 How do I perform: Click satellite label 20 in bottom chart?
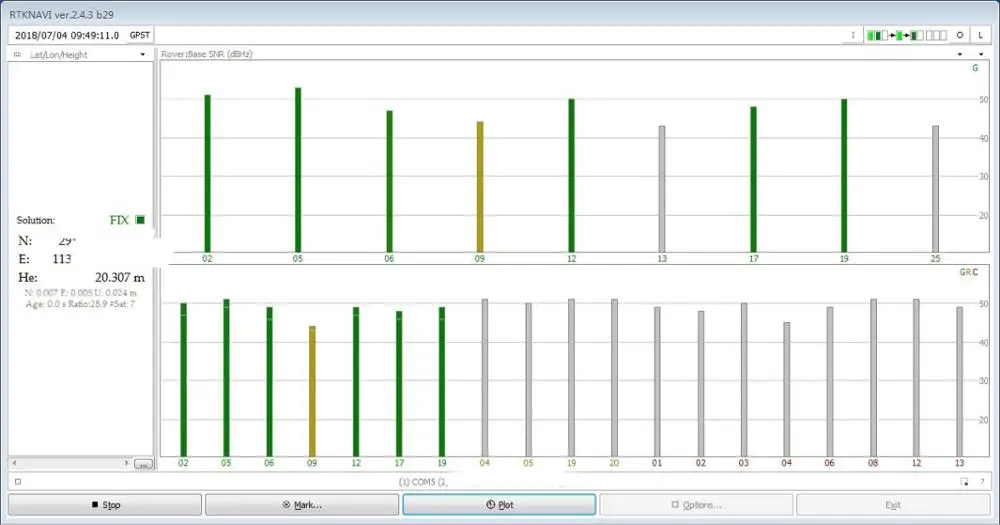pos(614,463)
